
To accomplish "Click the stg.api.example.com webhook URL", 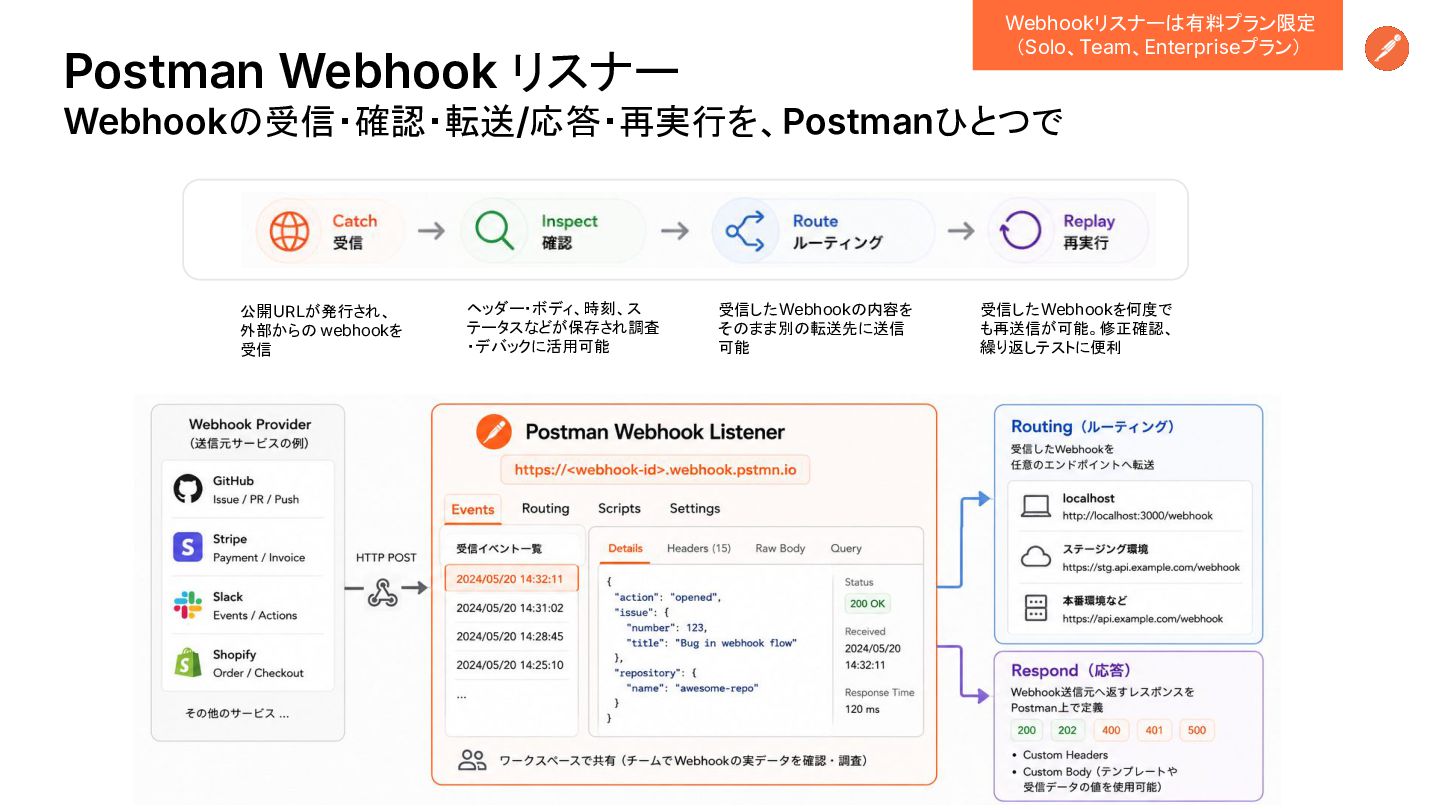I will click(1151, 567).
